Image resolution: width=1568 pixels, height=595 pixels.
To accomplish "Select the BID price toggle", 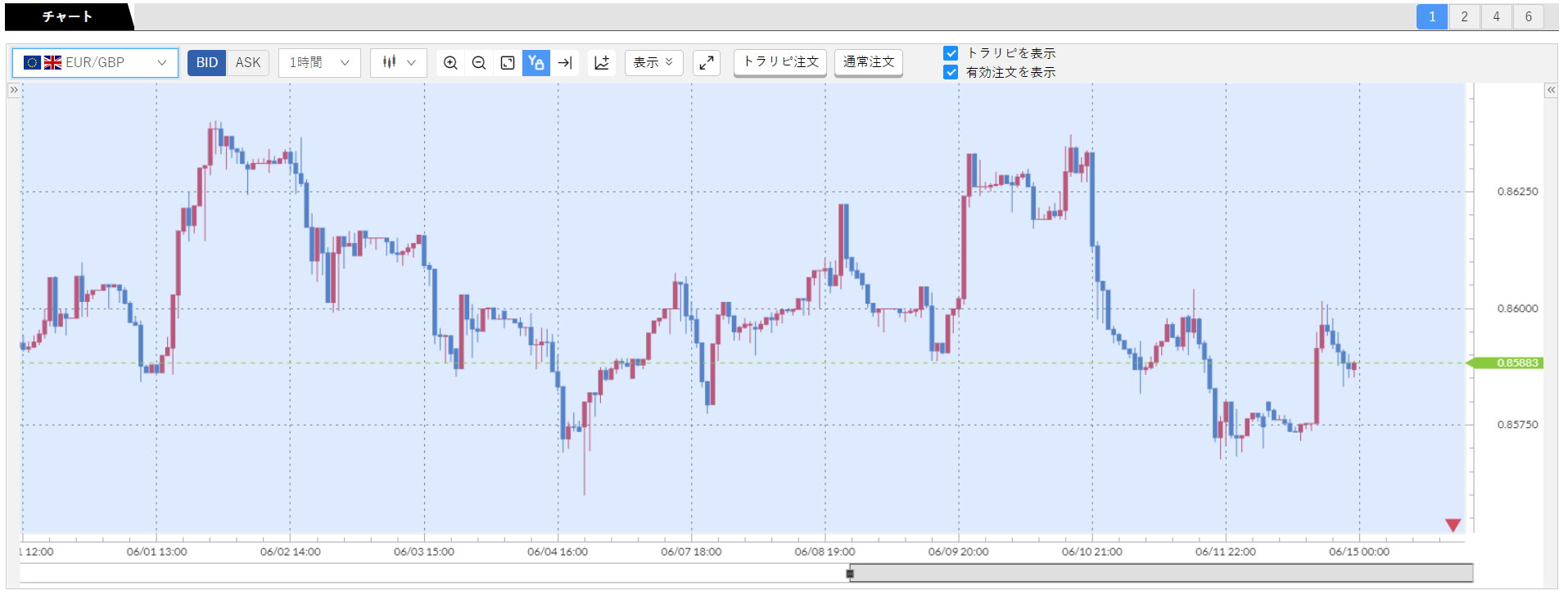I will [207, 63].
